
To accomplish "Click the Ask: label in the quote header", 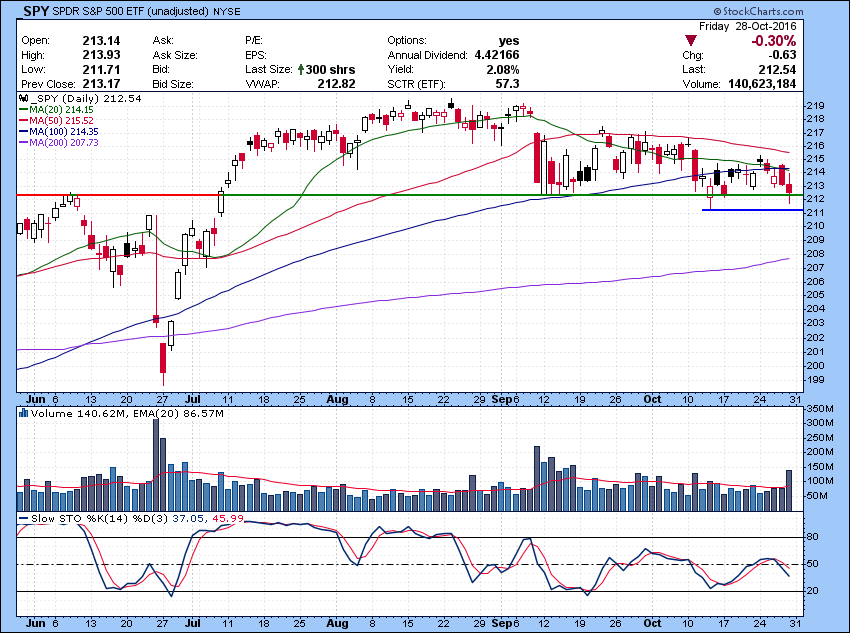I will 163,41.
